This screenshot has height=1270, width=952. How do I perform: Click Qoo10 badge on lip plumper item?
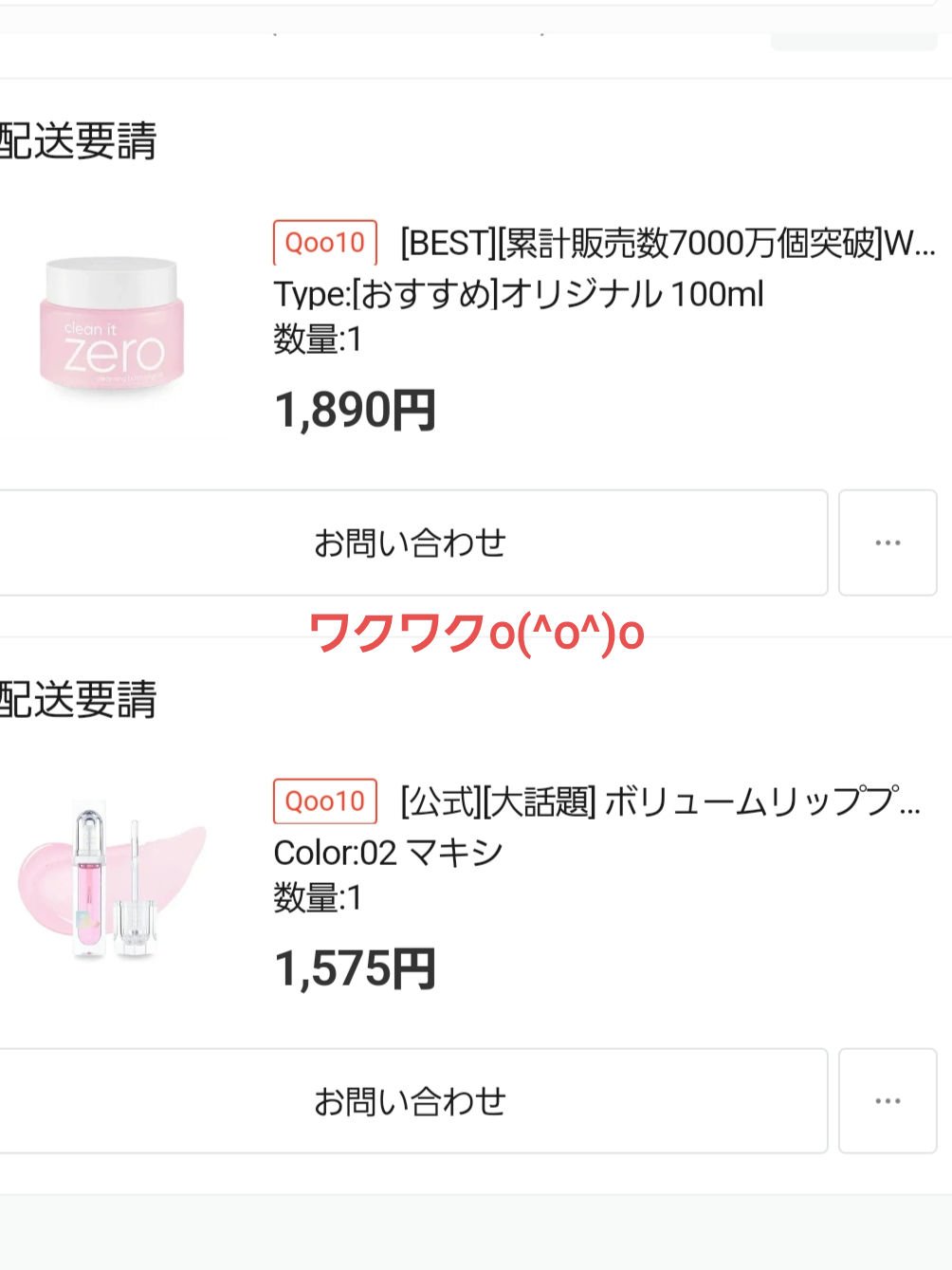325,801
